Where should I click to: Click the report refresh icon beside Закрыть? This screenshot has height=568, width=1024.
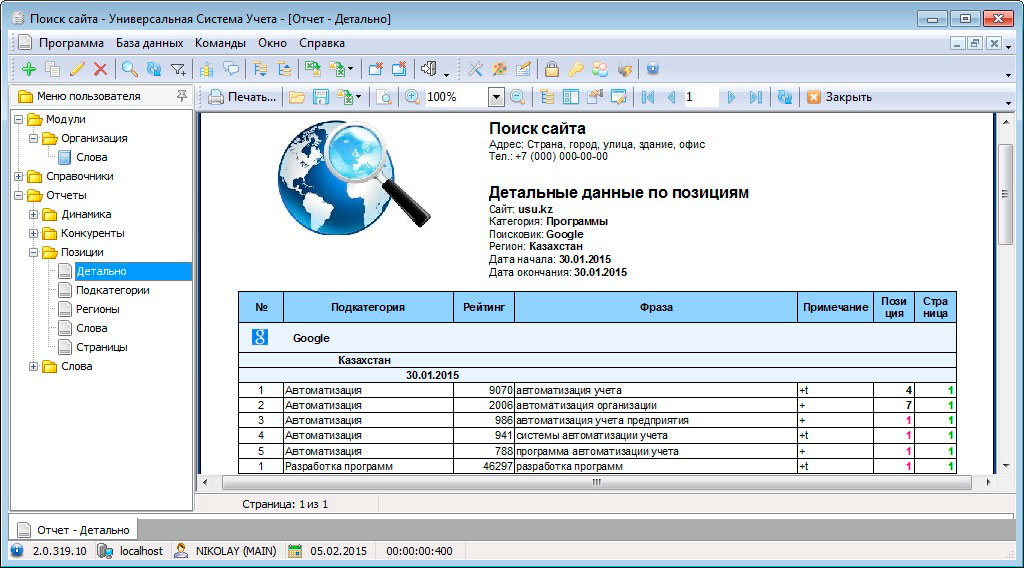pyautogui.click(x=785, y=97)
